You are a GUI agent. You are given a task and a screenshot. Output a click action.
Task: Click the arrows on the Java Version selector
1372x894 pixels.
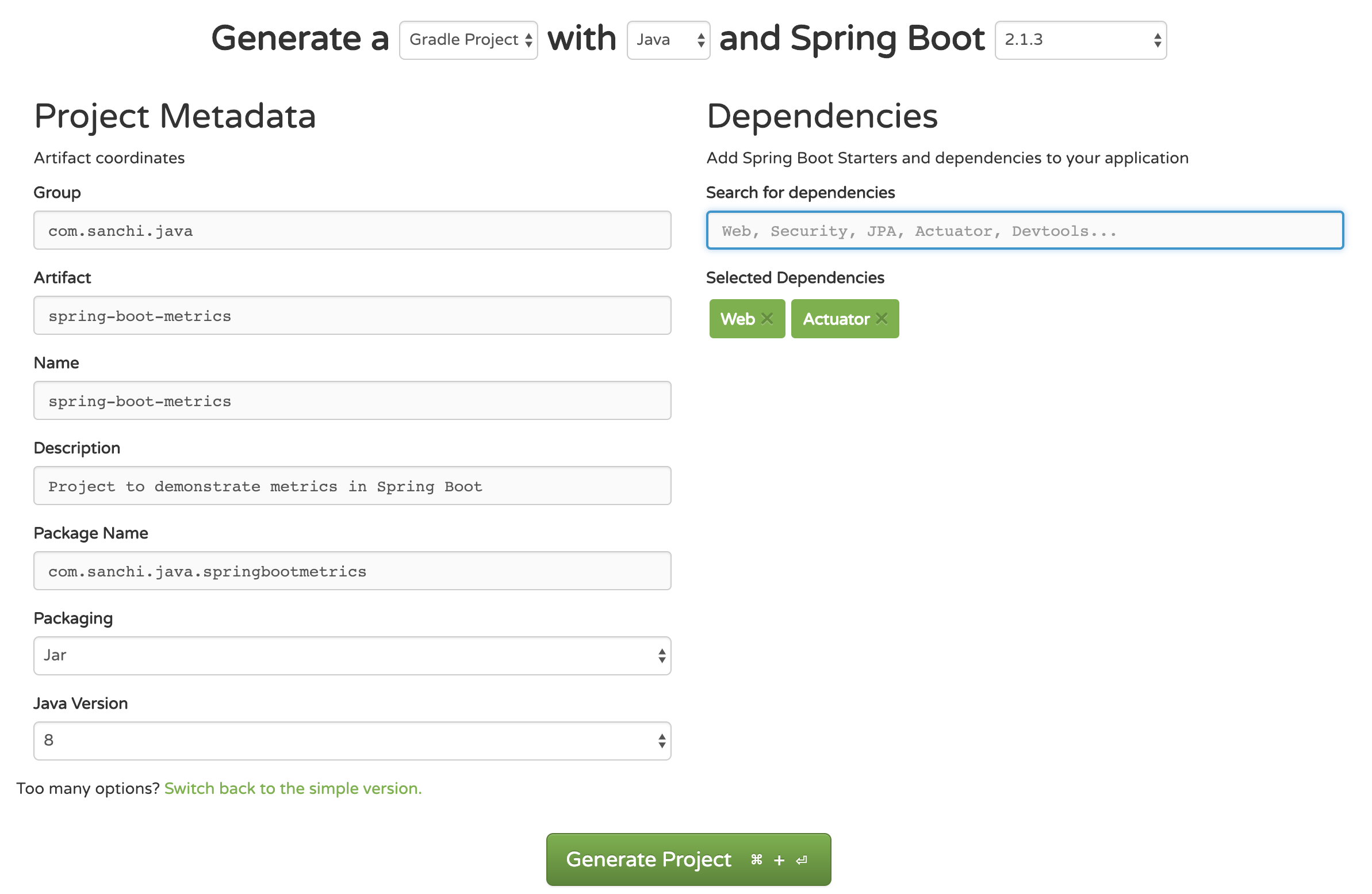click(662, 740)
